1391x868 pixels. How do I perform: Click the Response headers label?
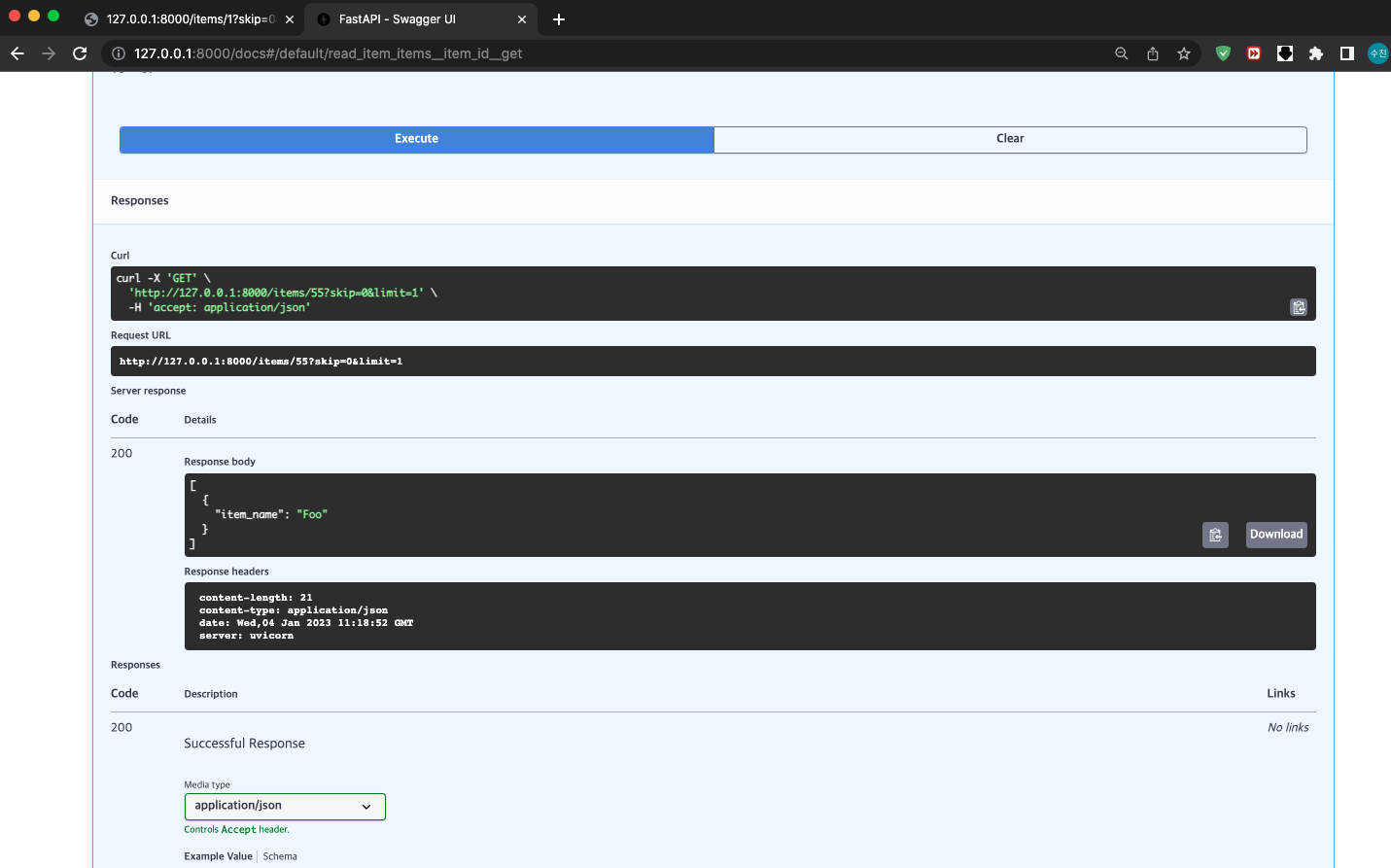[226, 572]
